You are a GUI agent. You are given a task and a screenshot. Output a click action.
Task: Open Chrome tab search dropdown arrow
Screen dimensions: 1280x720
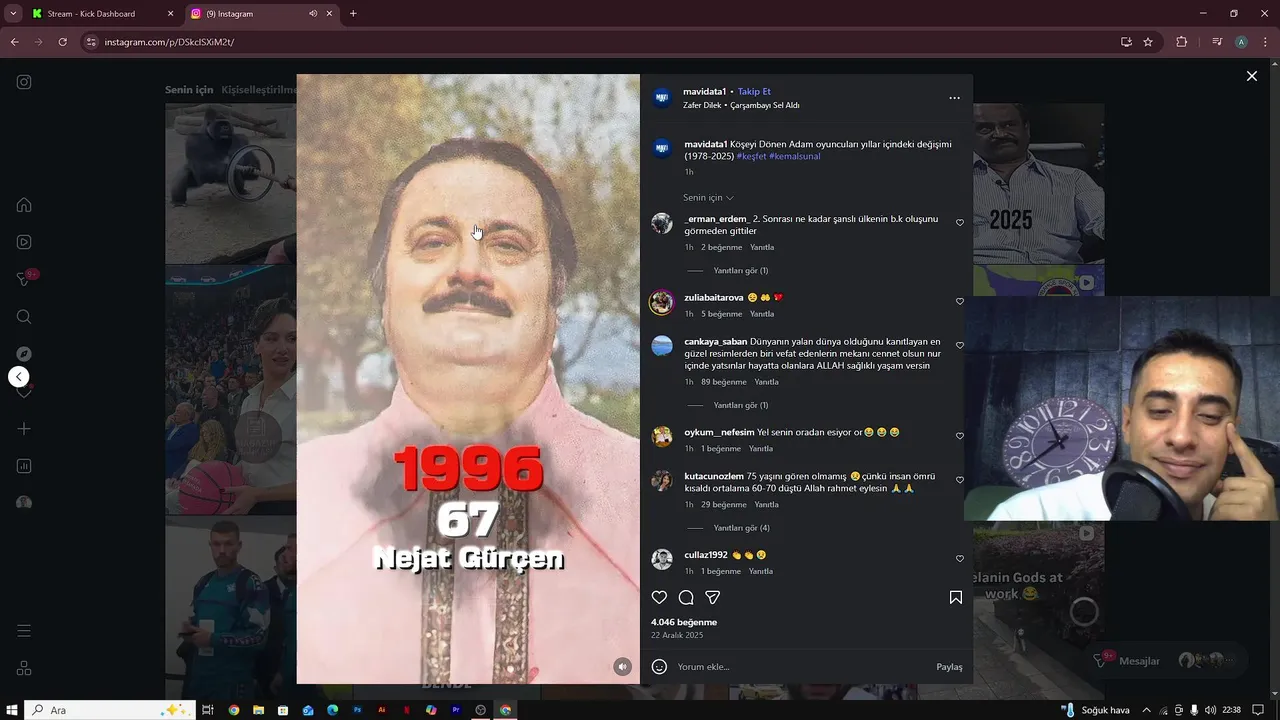pos(13,14)
